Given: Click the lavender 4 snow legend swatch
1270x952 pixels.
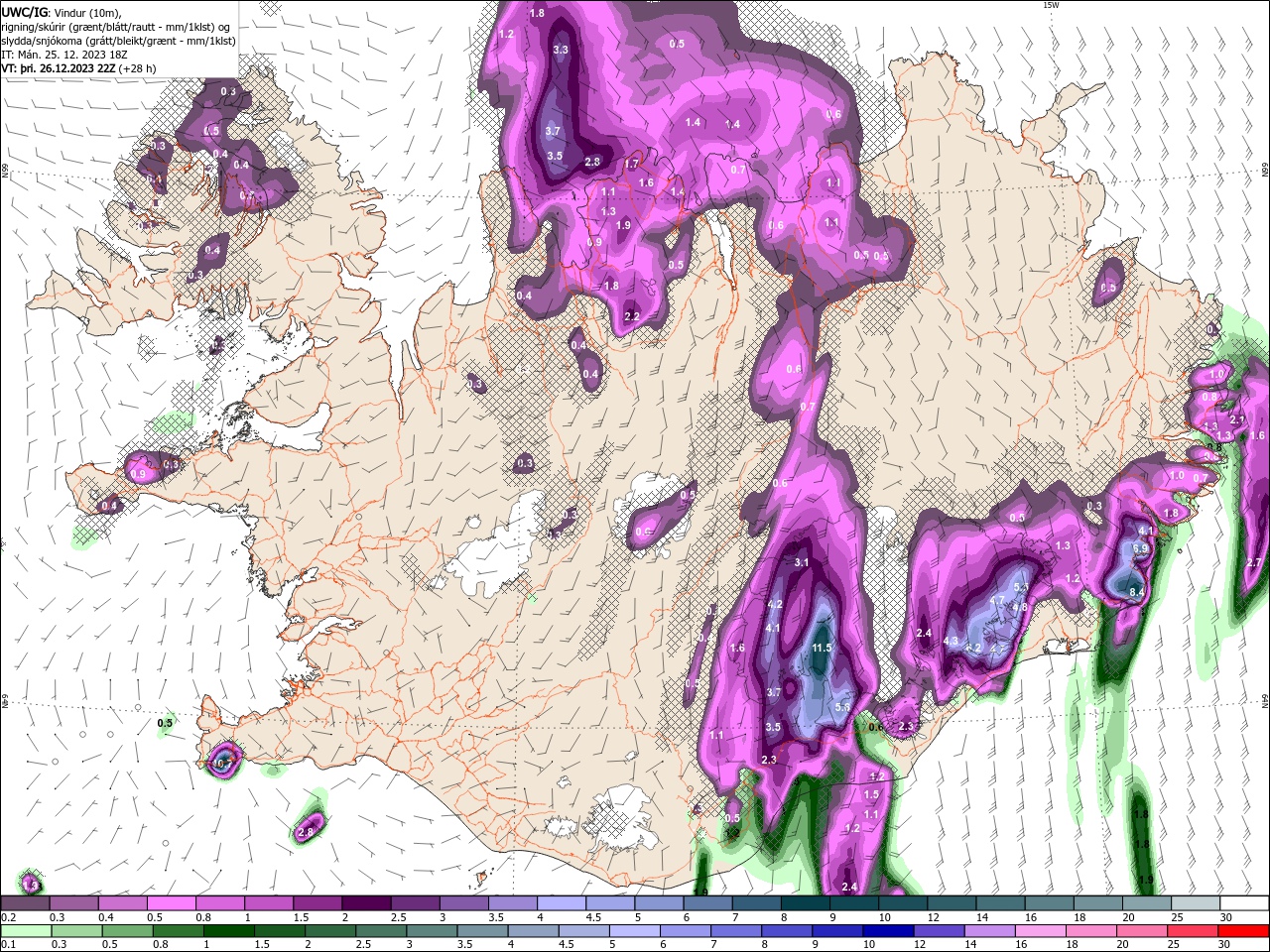Looking at the screenshot, I should tap(562, 903).
